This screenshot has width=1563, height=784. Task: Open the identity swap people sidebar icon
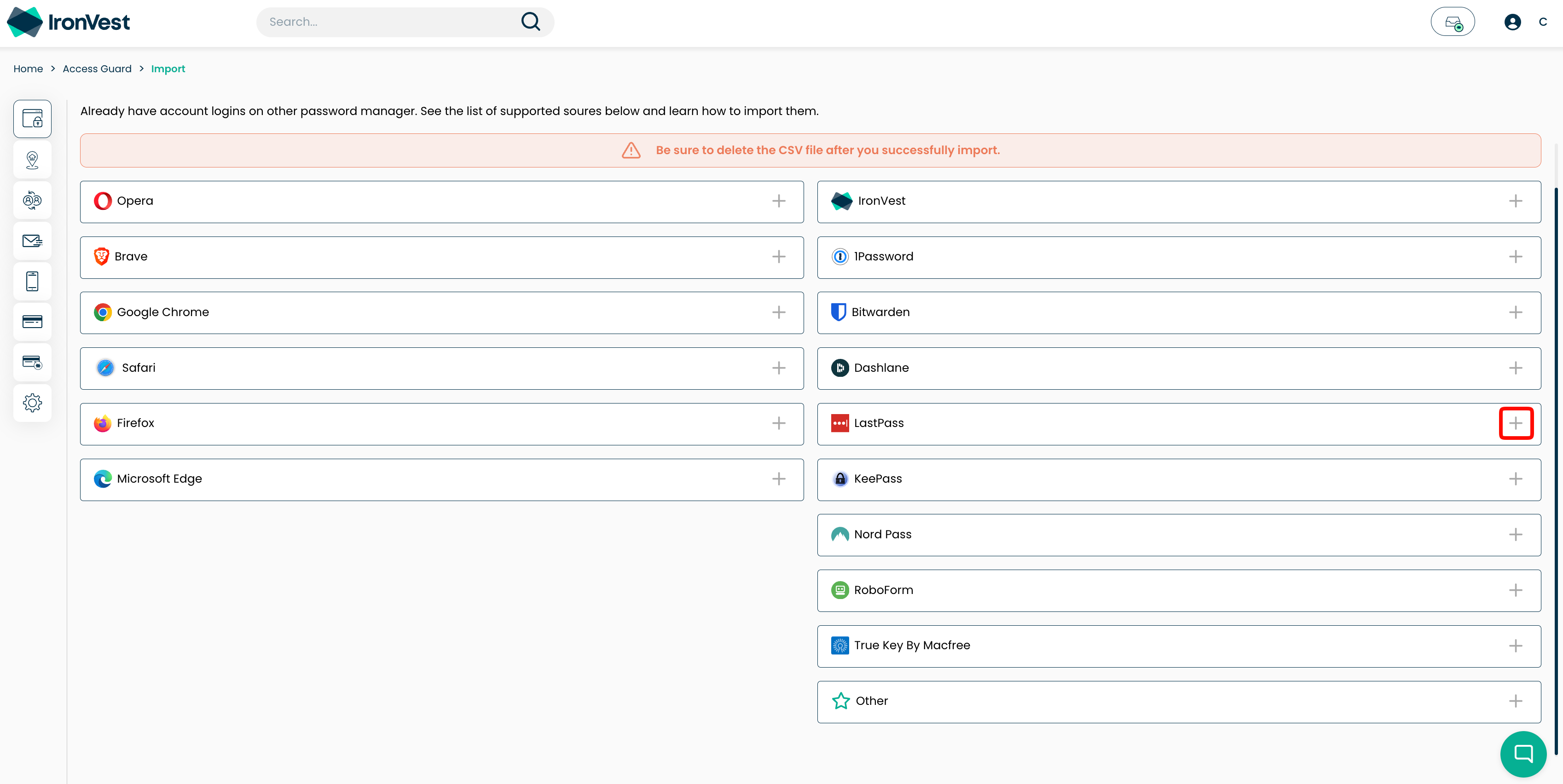coord(32,200)
